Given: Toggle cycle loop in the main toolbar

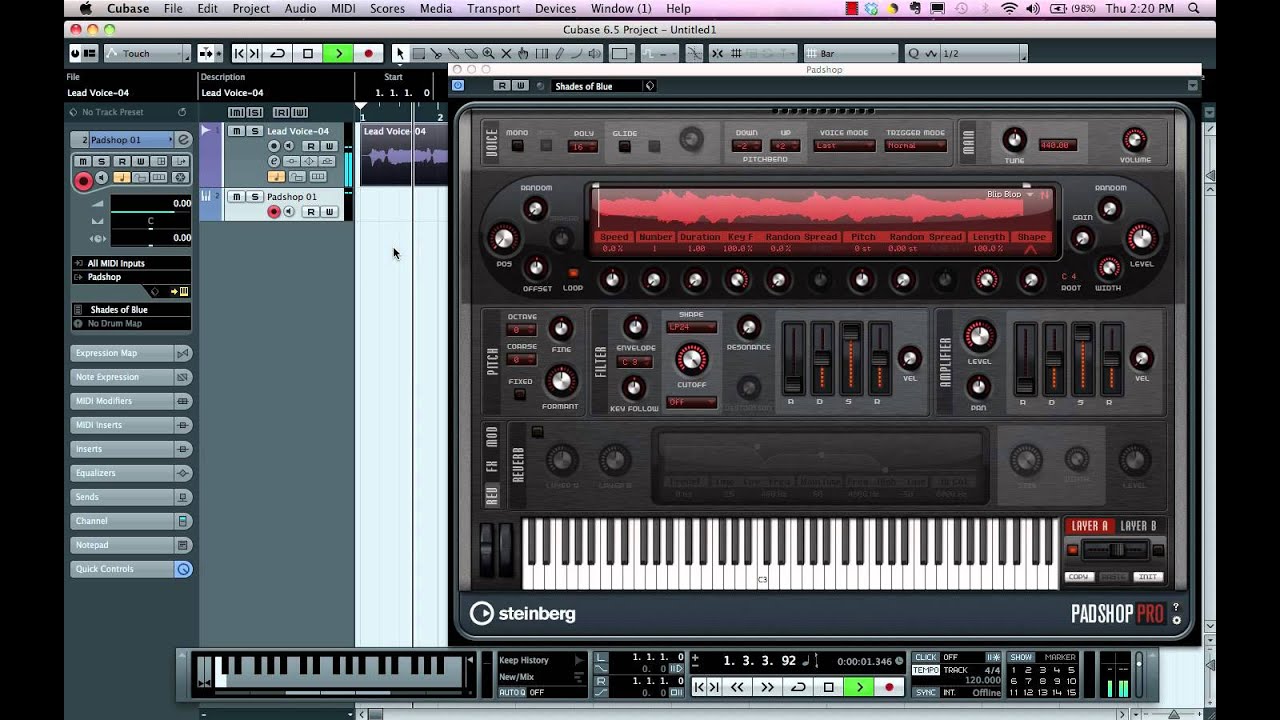Looking at the screenshot, I should tap(278, 54).
